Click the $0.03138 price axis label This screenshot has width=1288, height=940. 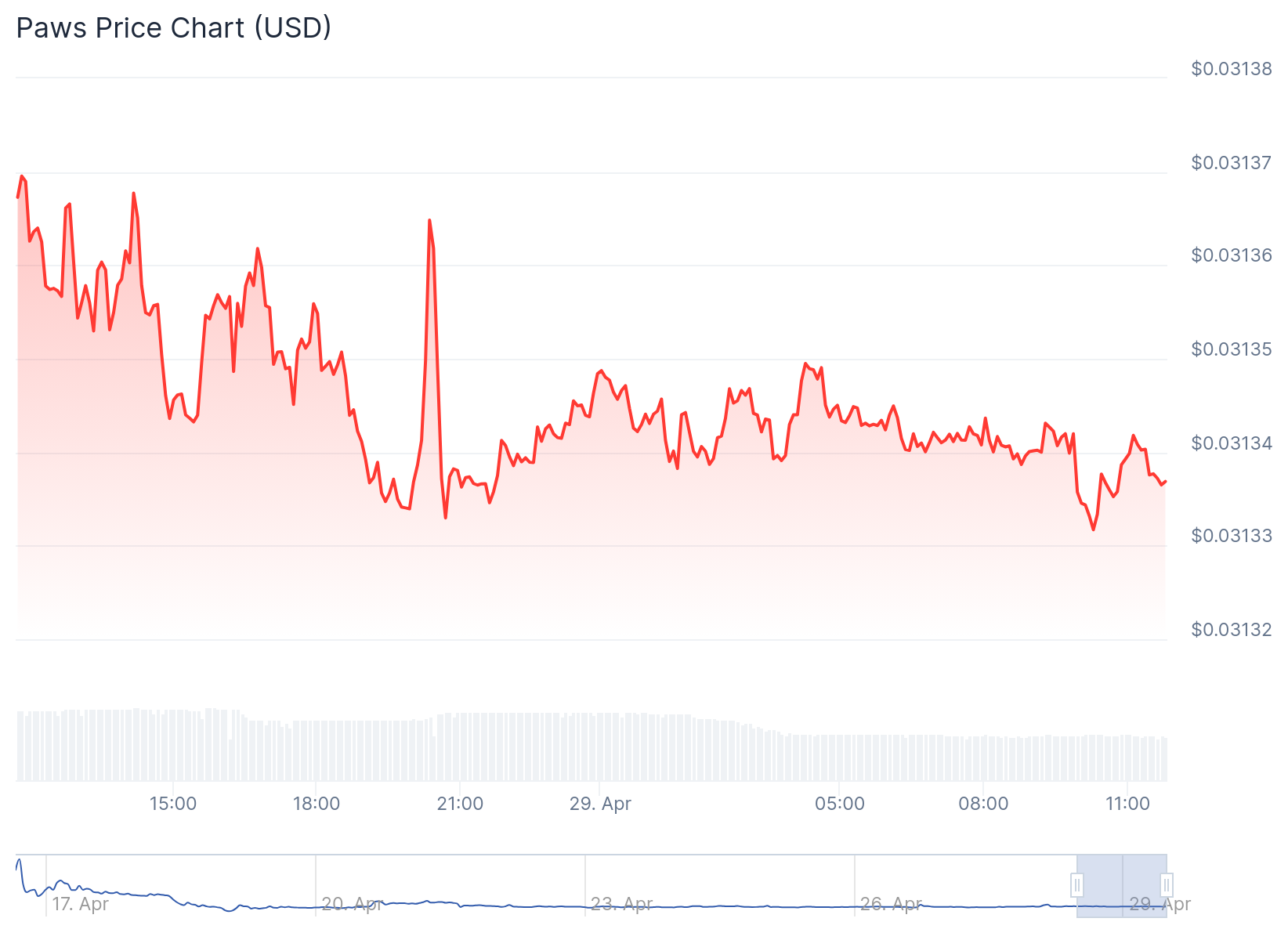click(1231, 69)
